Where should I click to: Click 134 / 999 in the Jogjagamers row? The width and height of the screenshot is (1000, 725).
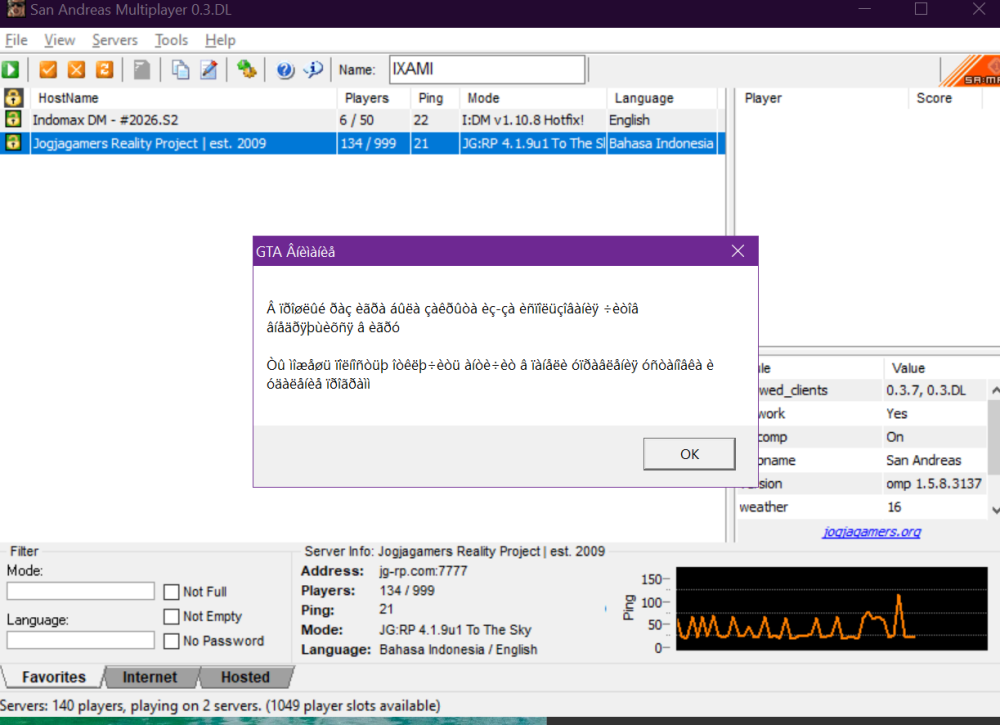tap(368, 143)
